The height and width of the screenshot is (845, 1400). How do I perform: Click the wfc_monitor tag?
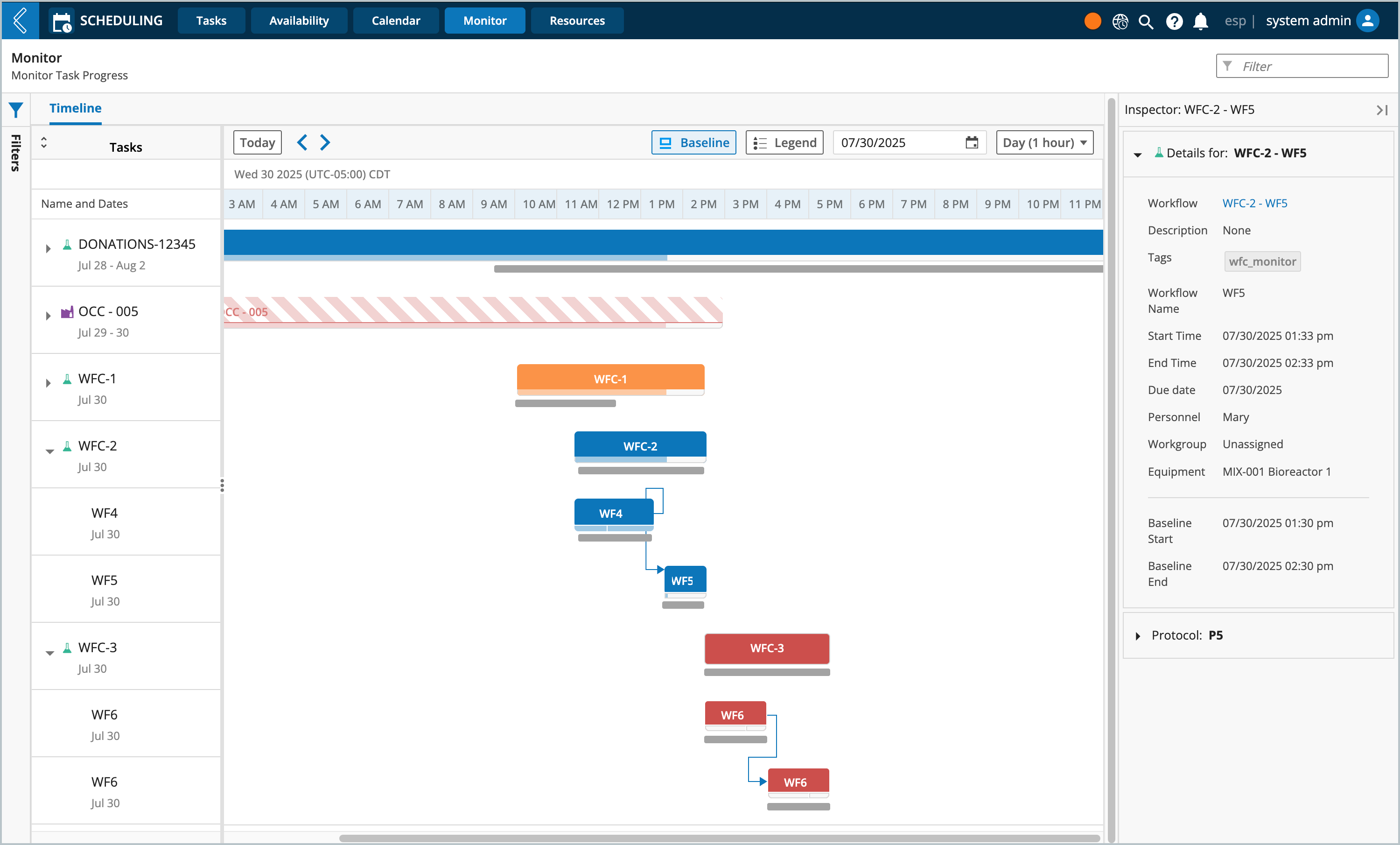point(1262,261)
